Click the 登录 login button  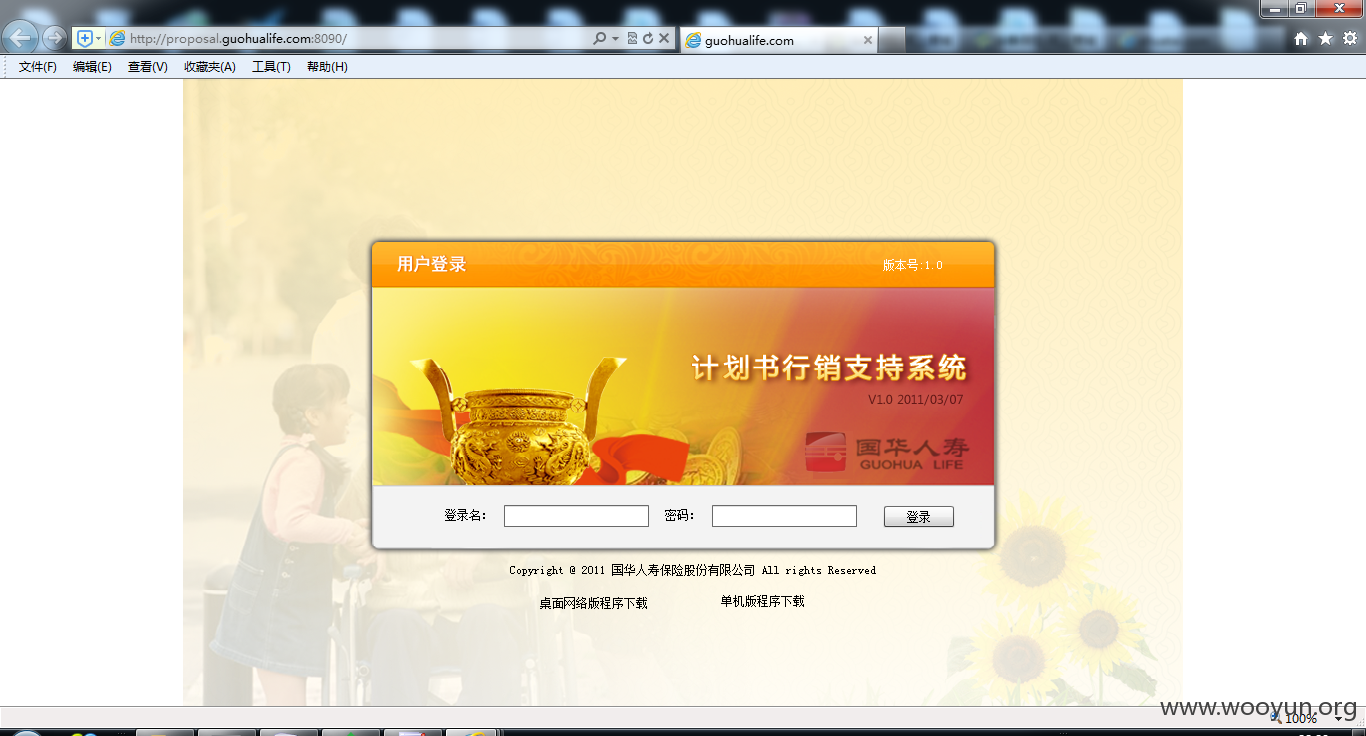pyautogui.click(x=919, y=517)
